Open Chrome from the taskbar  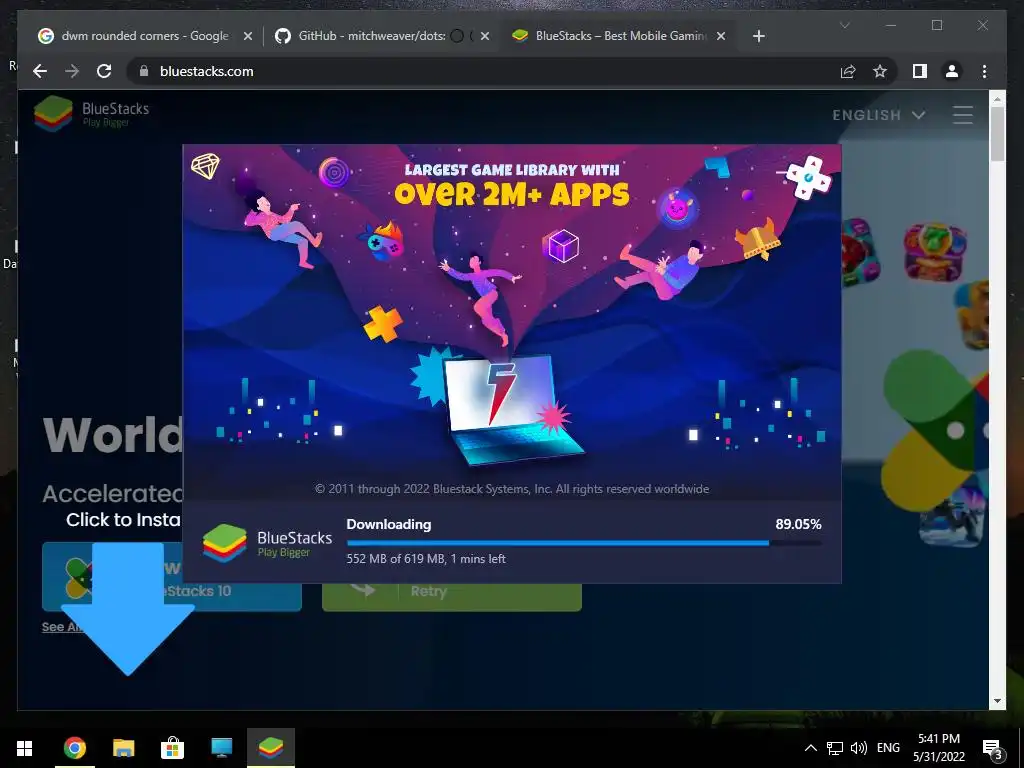(x=74, y=748)
